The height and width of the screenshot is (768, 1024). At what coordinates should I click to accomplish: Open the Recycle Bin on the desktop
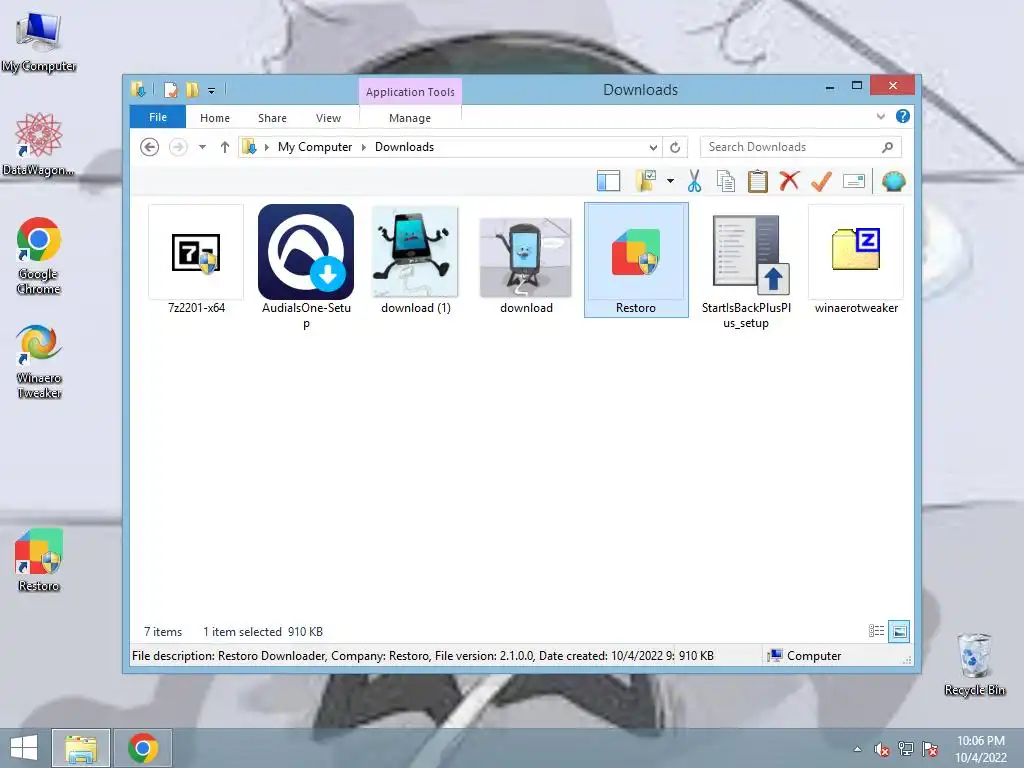click(x=974, y=664)
